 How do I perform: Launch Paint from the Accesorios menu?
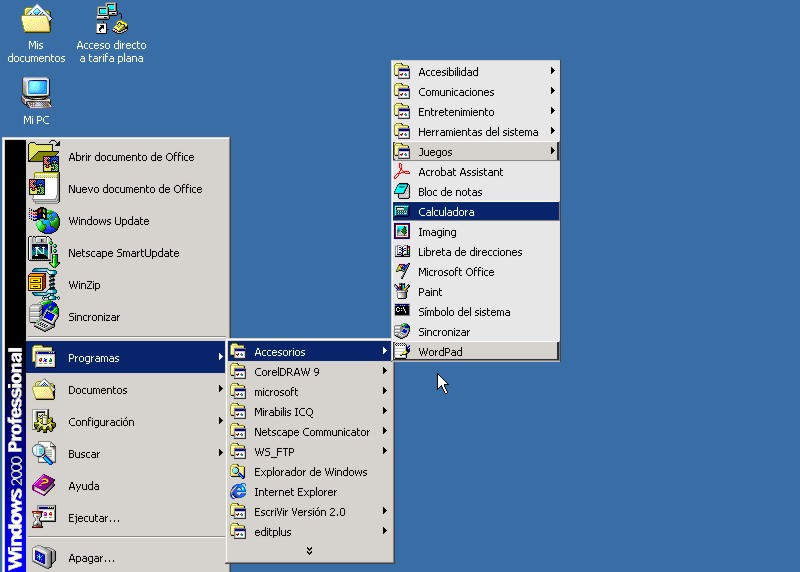(x=476, y=291)
